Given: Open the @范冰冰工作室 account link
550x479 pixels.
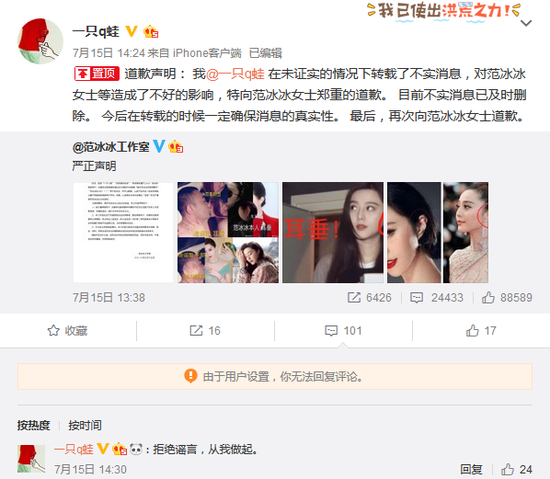Looking at the screenshot, I should tap(110, 147).
